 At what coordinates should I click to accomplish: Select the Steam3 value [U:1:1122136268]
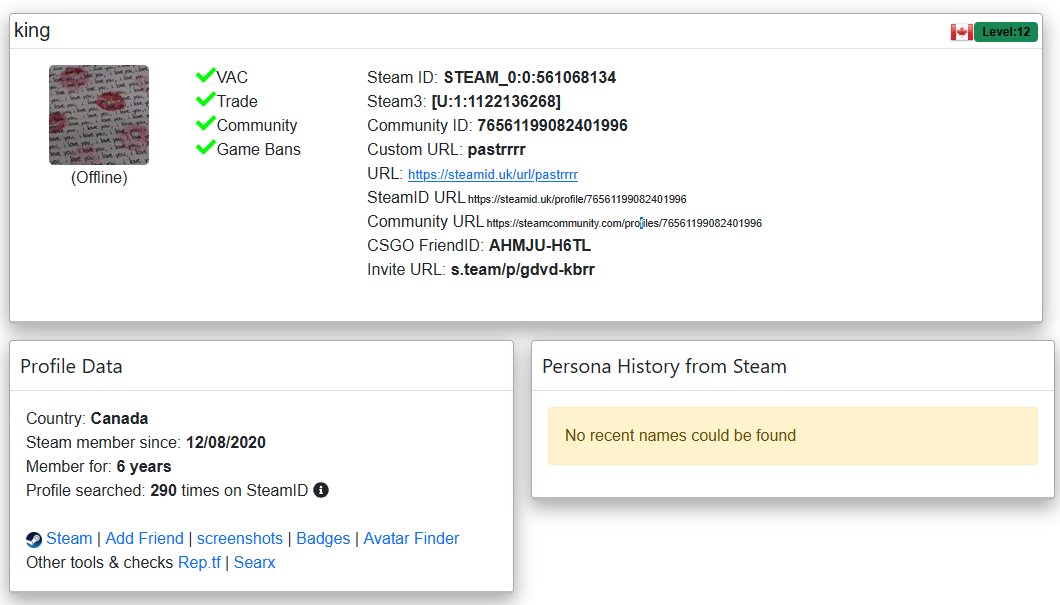click(x=496, y=101)
